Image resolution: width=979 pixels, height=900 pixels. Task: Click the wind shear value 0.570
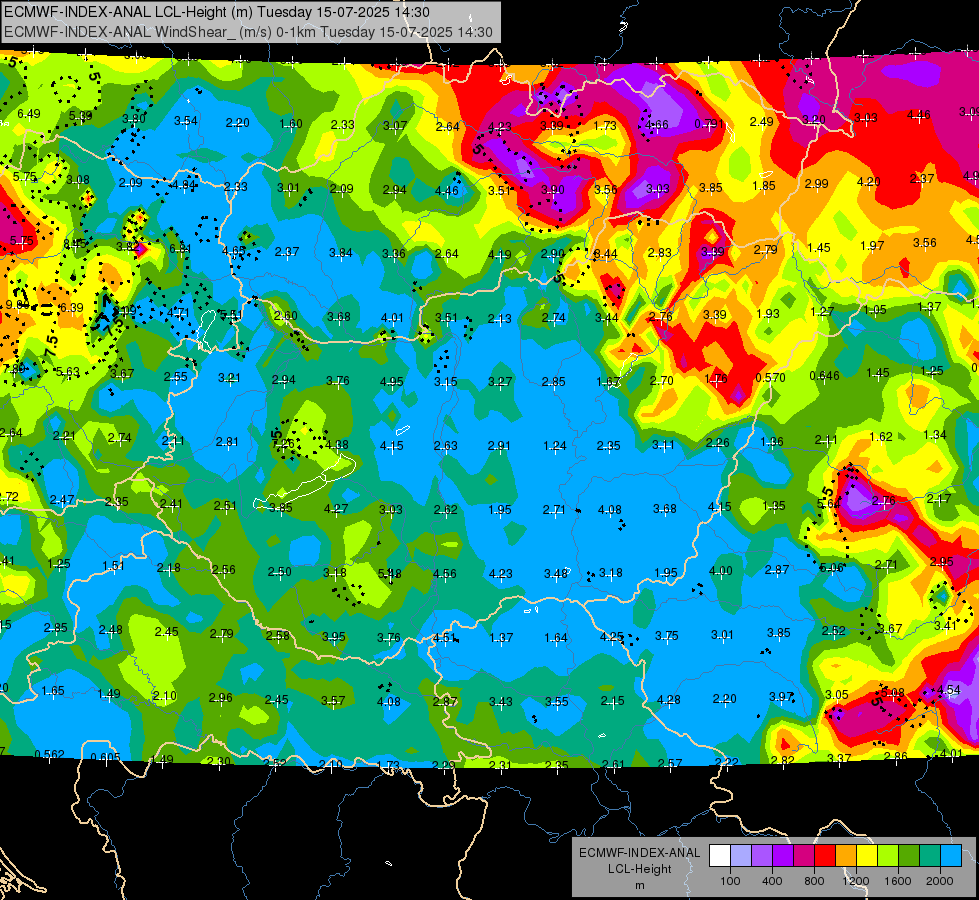[x=770, y=377]
